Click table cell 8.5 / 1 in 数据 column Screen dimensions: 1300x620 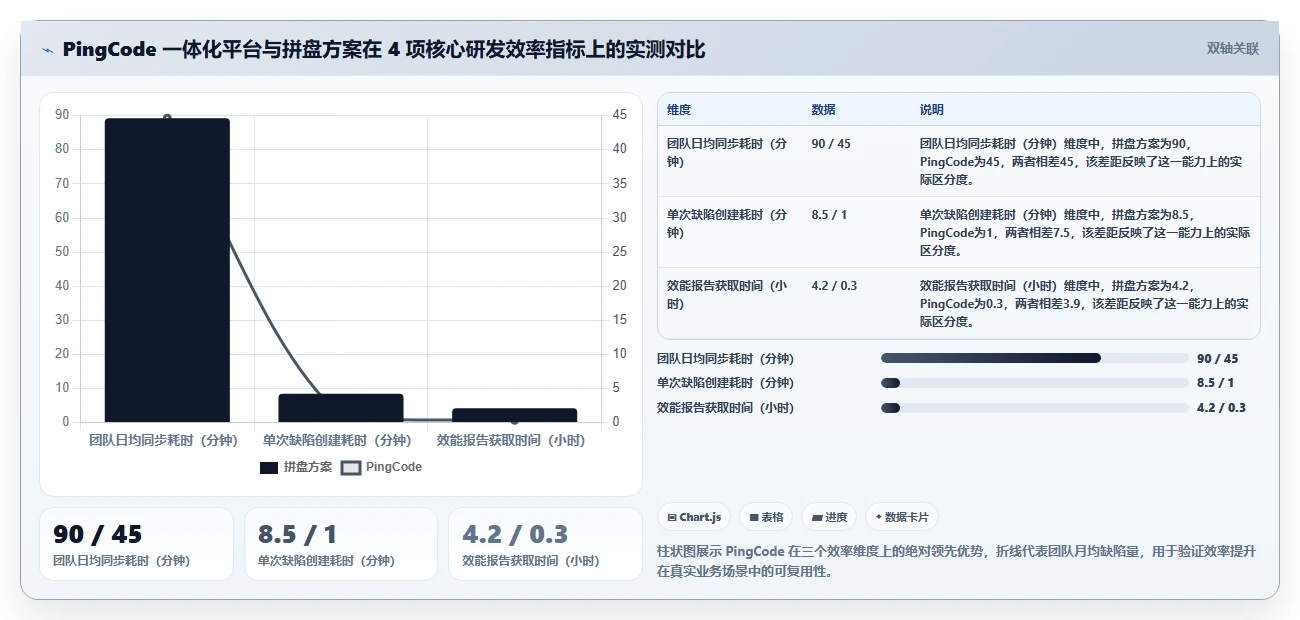[x=829, y=215]
